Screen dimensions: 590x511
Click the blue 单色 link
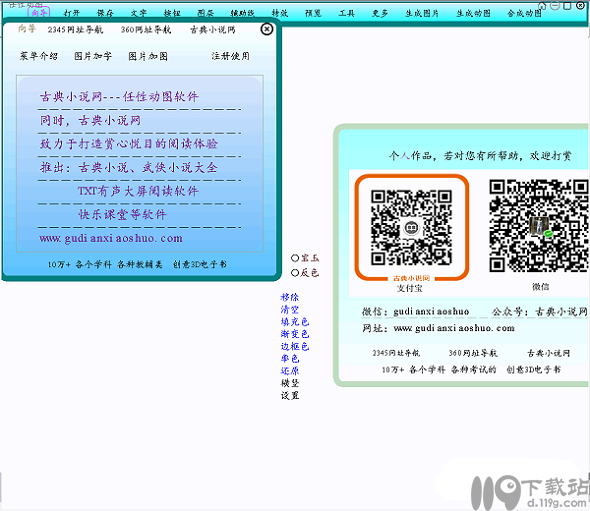click(290, 359)
